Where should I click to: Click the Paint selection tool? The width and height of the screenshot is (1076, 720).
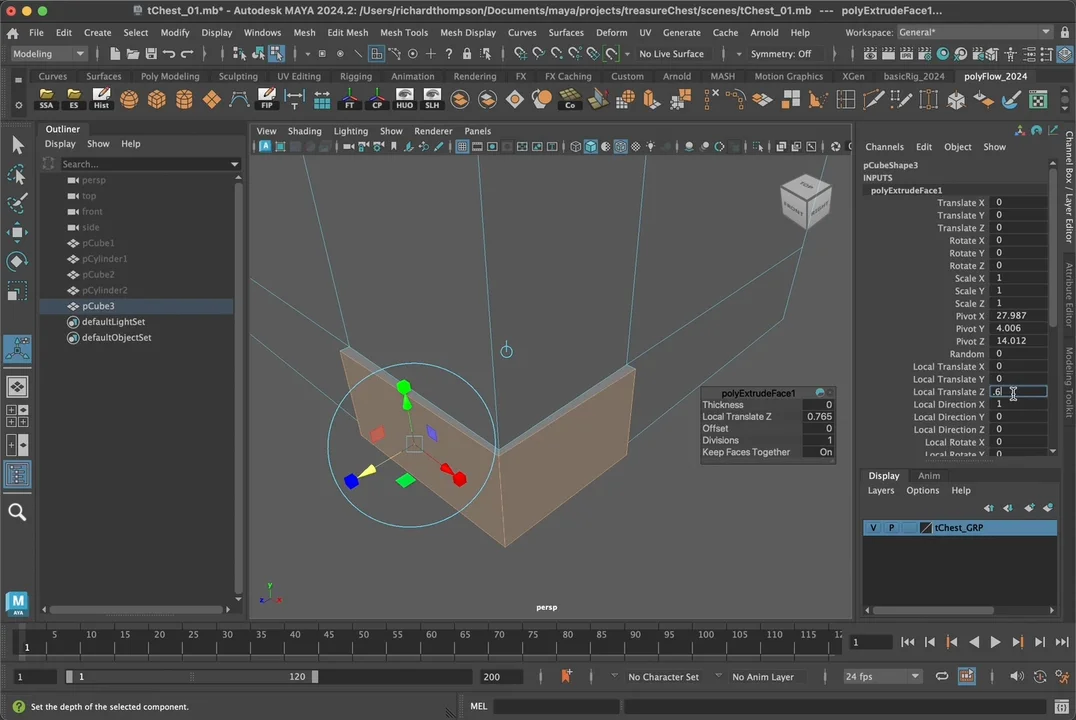(17, 203)
